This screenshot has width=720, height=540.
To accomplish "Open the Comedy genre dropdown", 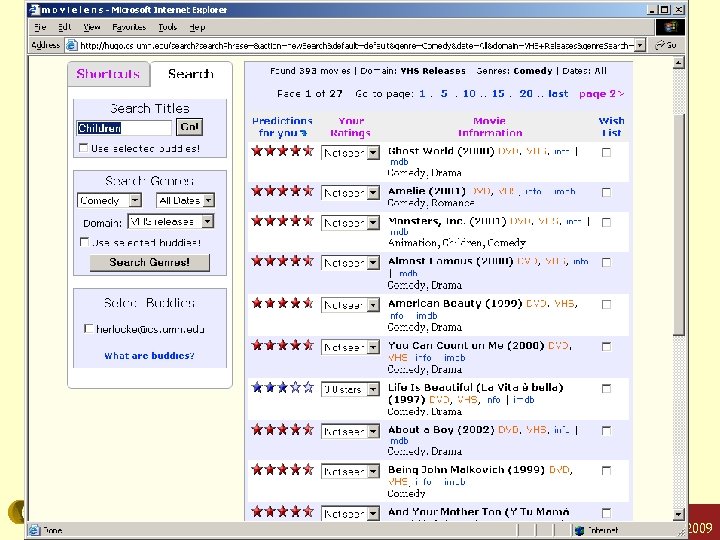I will pos(109,200).
